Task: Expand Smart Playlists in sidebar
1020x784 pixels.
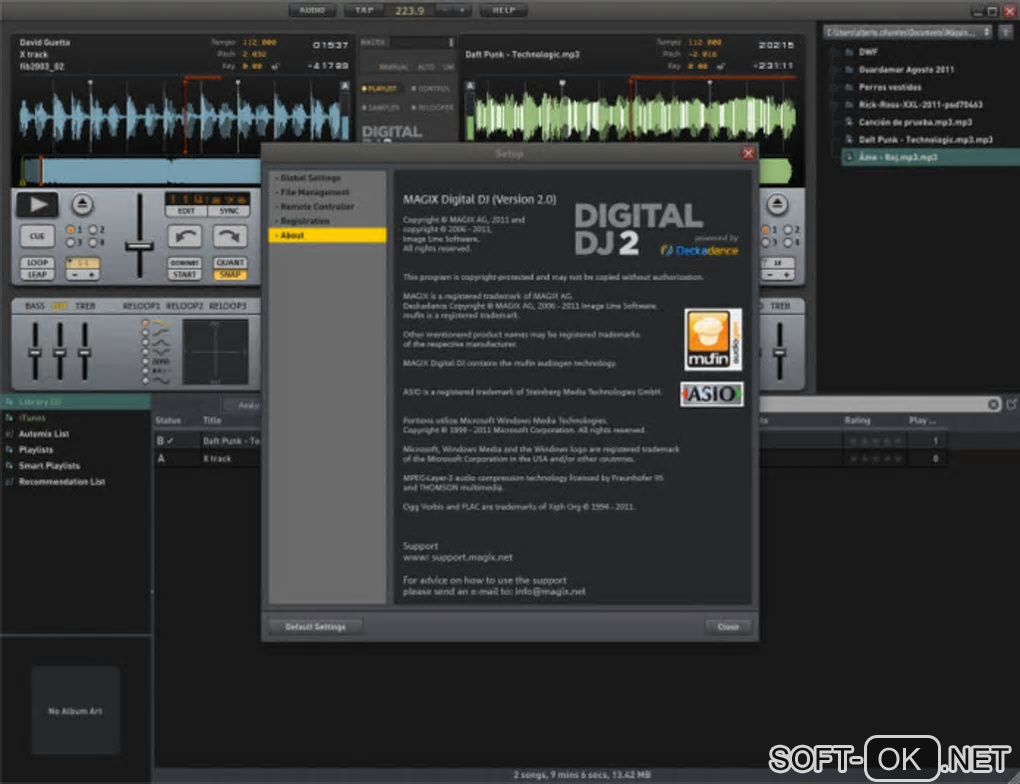Action: coord(9,466)
